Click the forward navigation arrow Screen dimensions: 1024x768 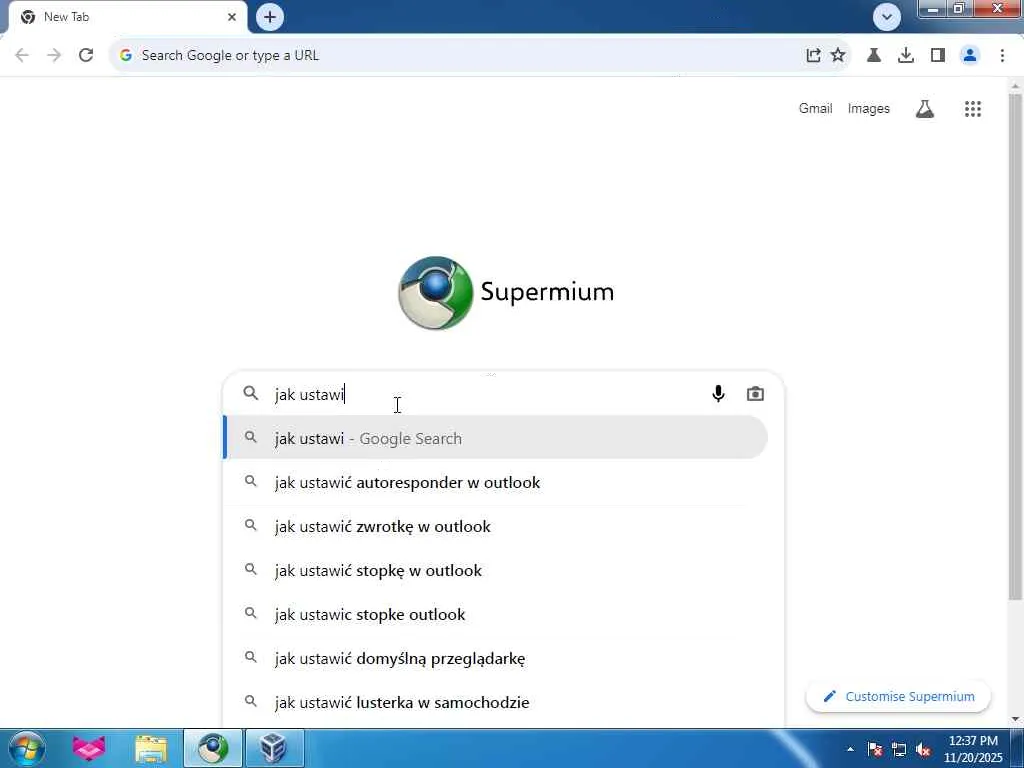point(54,56)
